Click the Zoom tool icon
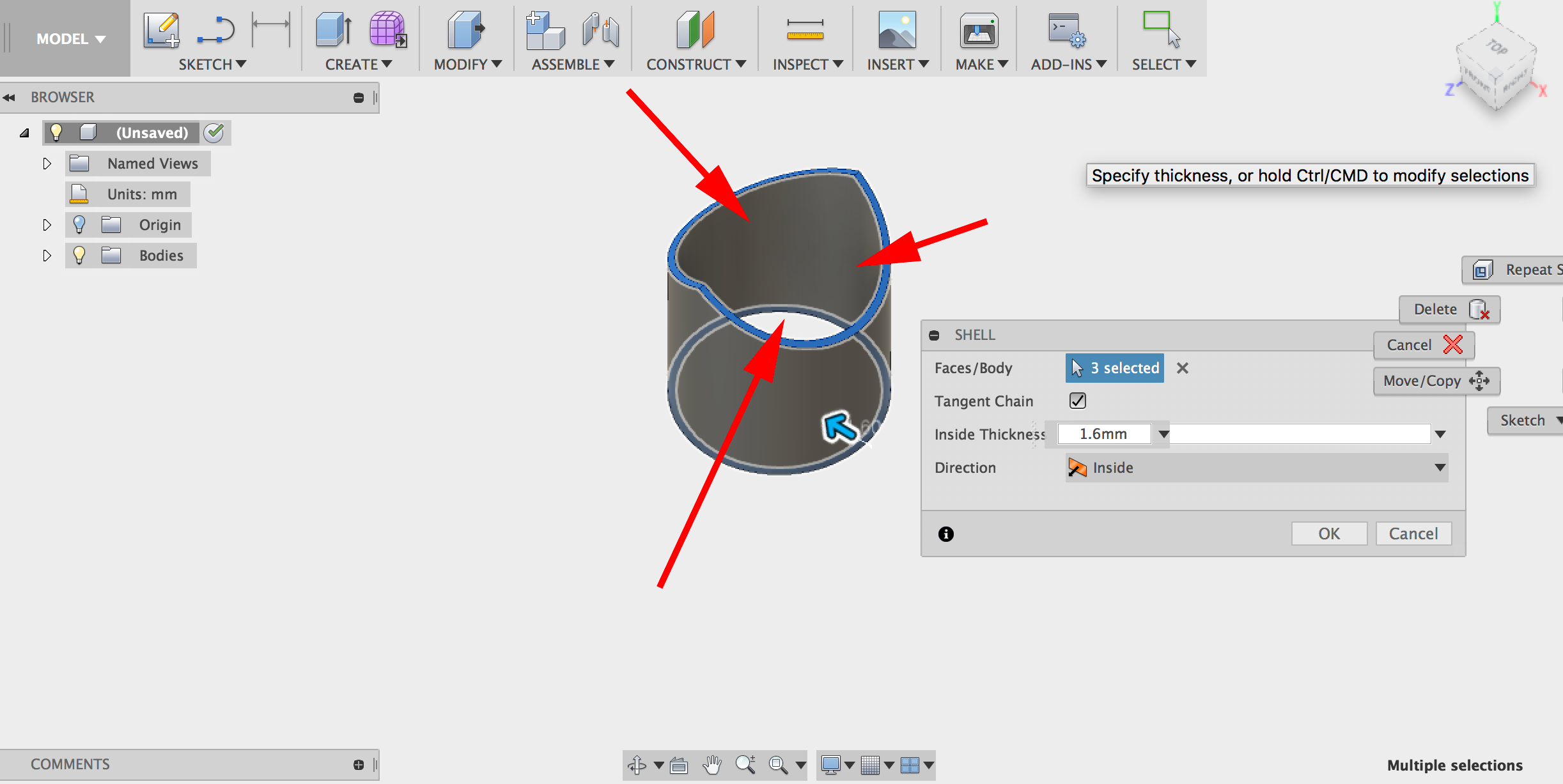 pos(745,764)
